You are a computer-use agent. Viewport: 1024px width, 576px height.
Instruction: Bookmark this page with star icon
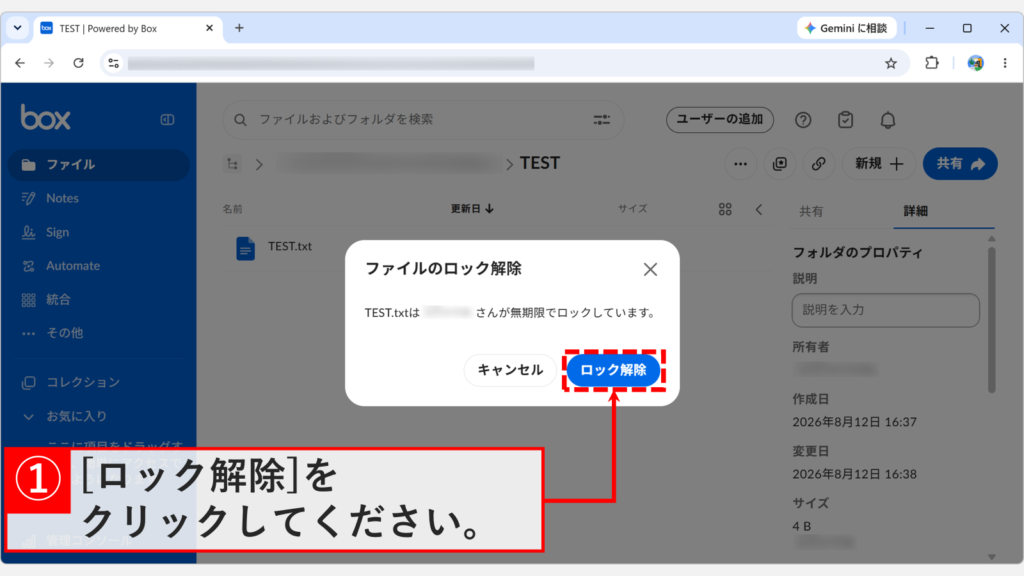(891, 63)
